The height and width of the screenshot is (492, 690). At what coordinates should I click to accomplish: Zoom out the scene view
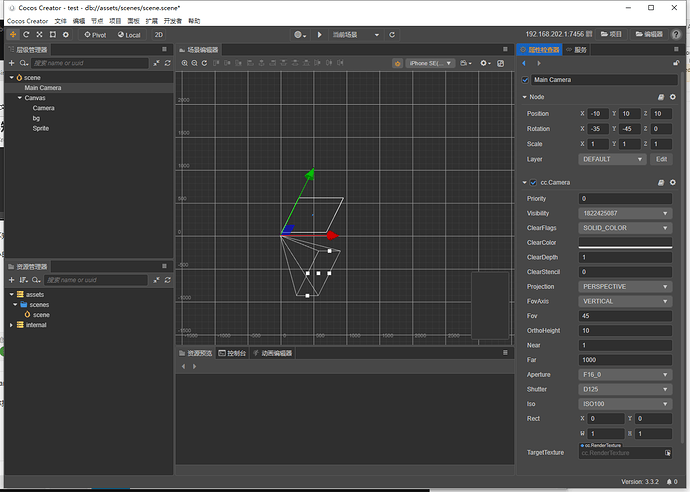(x=195, y=63)
